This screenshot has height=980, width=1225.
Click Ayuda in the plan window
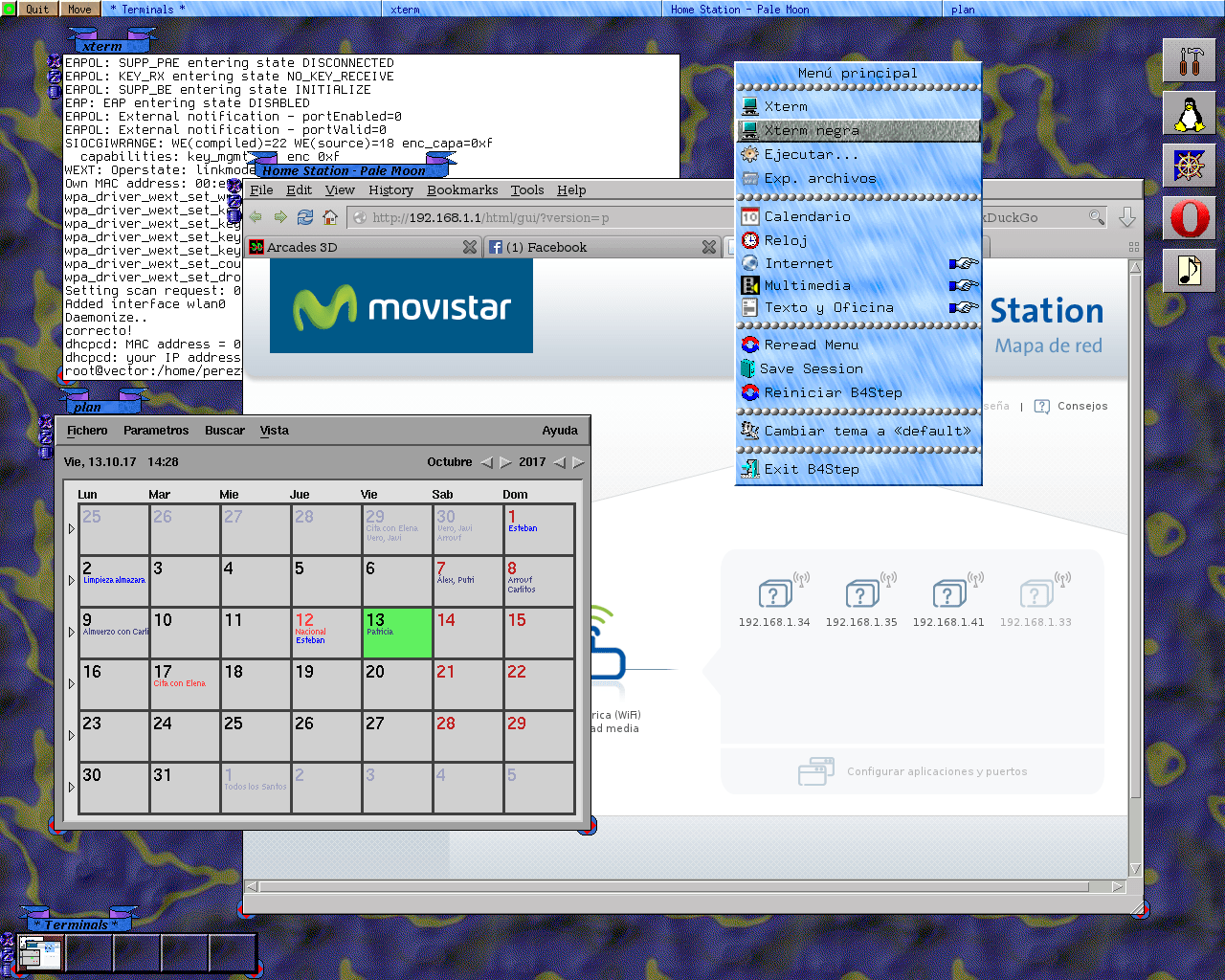560,431
